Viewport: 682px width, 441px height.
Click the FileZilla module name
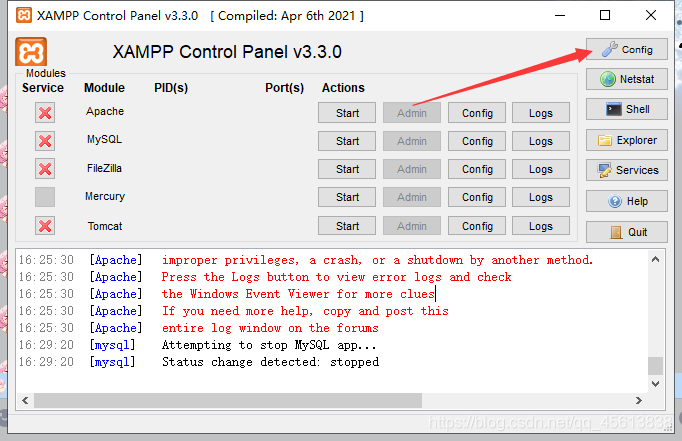point(104,168)
